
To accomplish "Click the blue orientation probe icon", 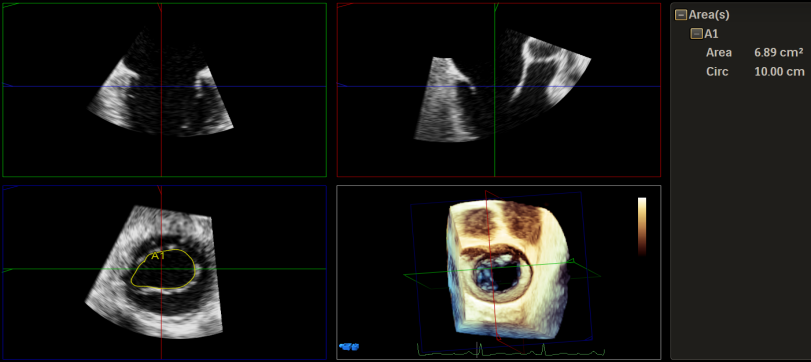I will (349, 346).
